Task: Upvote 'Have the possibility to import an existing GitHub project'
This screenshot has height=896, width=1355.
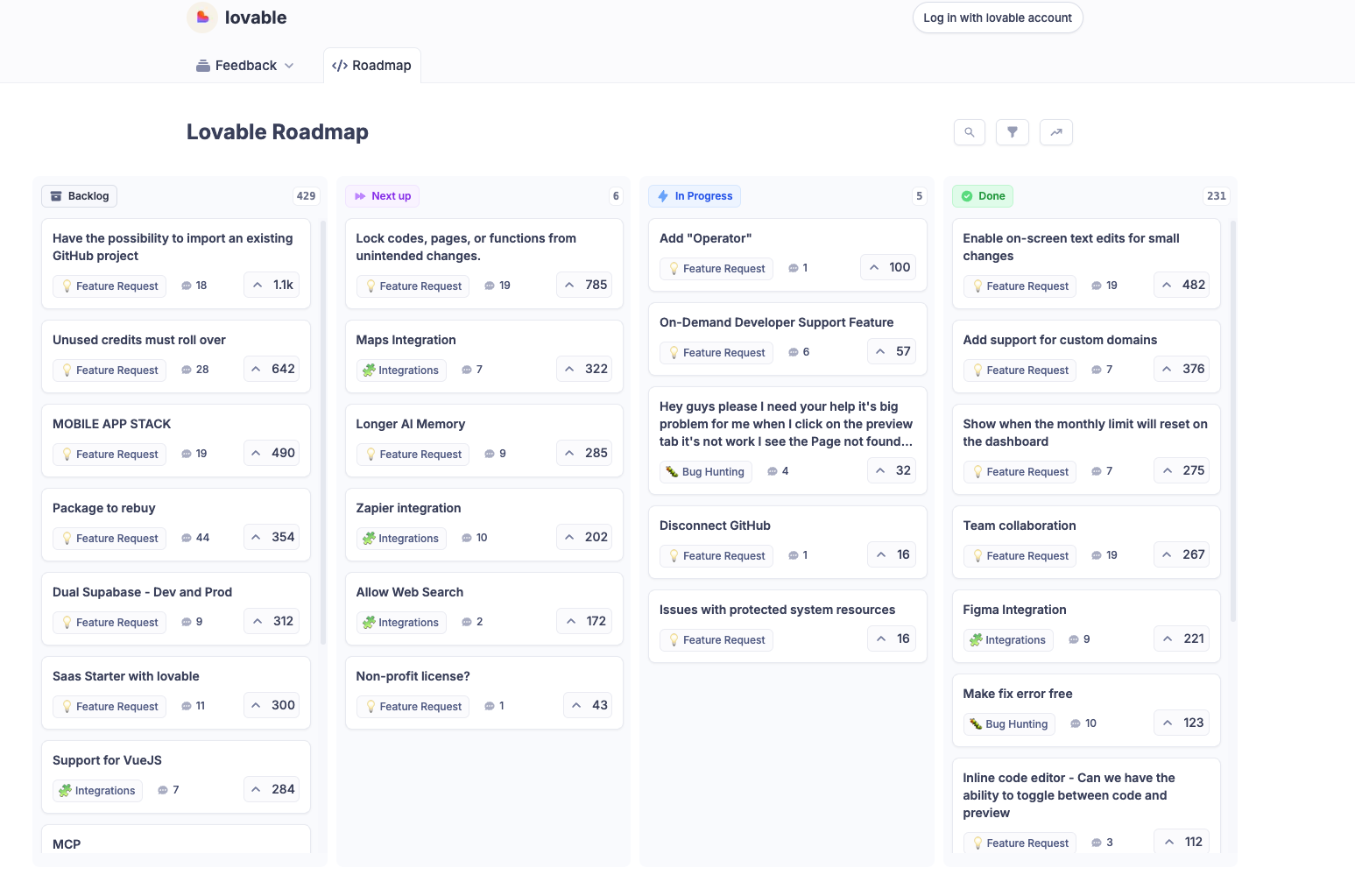Action: [272, 285]
